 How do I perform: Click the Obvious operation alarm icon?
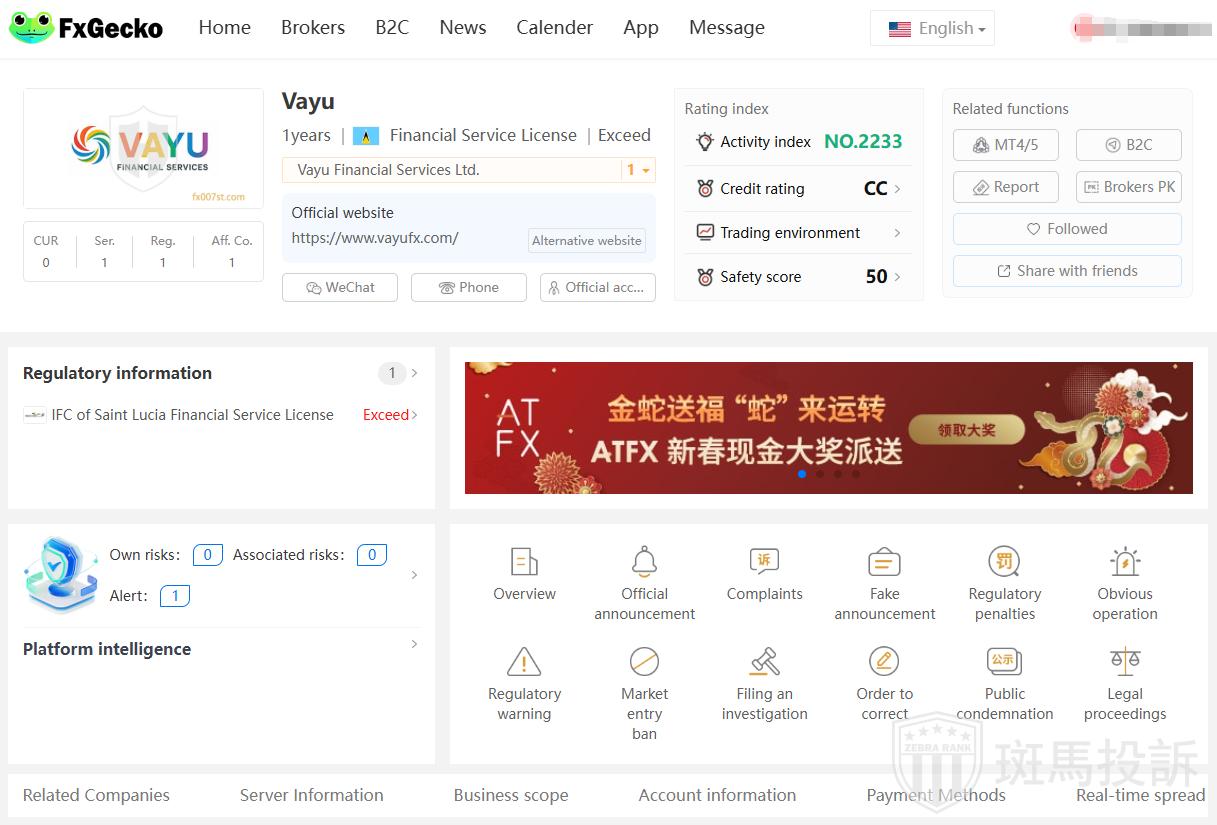1125,562
